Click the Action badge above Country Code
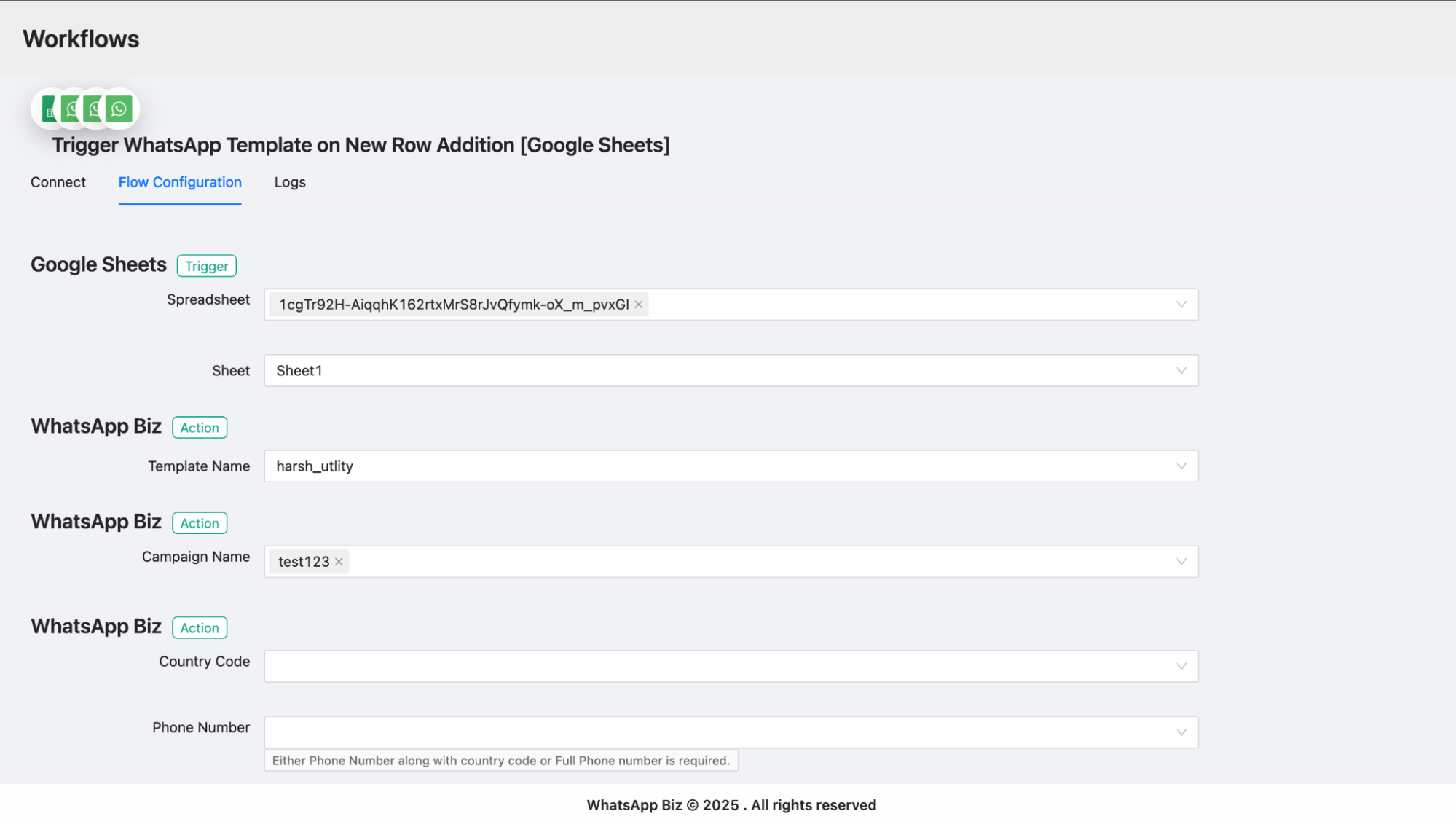Screen dimensions: 1456x827 [x=200, y=628]
